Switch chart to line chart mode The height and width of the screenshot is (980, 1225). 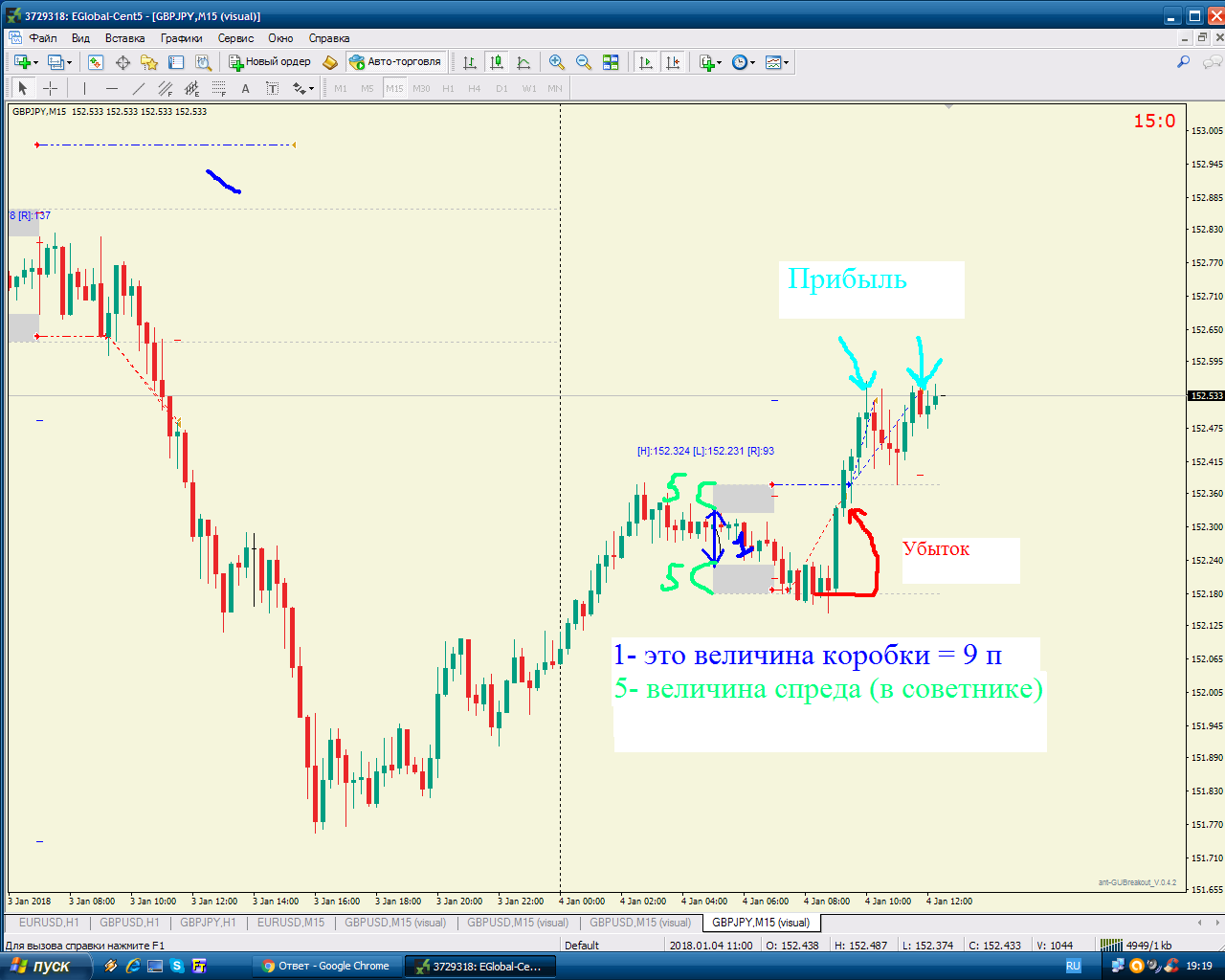pos(523,62)
